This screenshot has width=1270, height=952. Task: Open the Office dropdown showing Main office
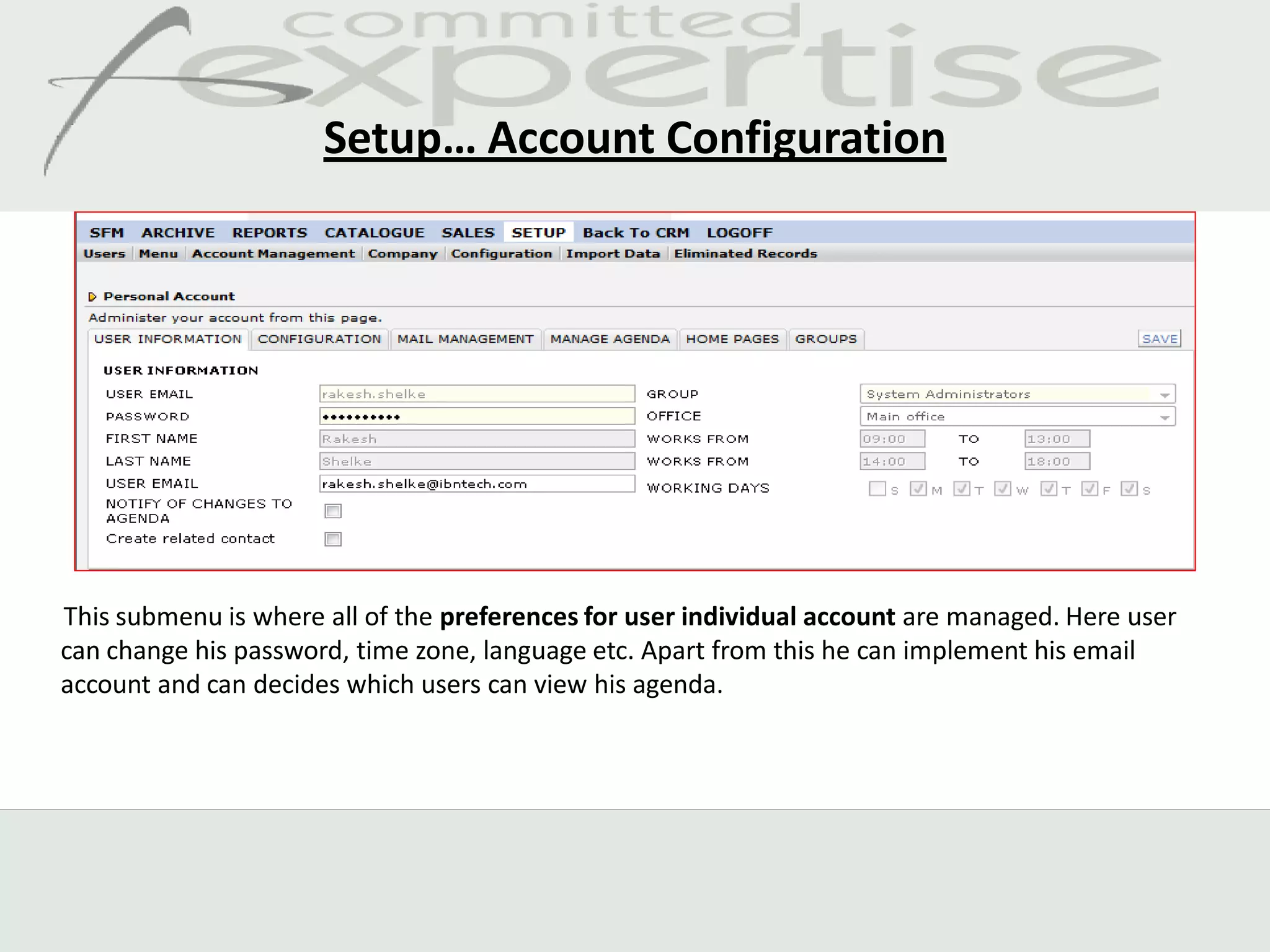[1018, 416]
